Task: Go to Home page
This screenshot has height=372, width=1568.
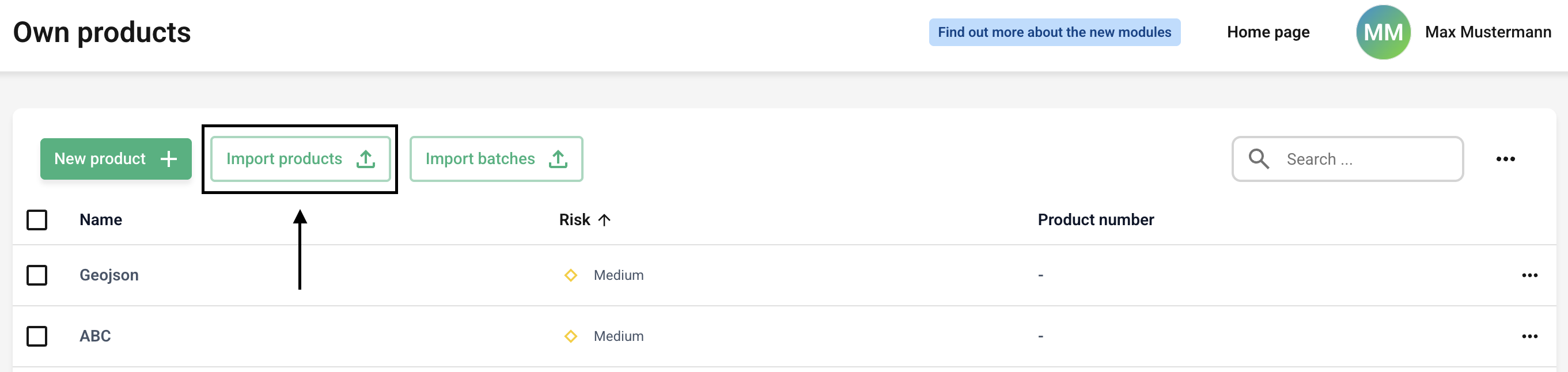Action: click(1268, 32)
